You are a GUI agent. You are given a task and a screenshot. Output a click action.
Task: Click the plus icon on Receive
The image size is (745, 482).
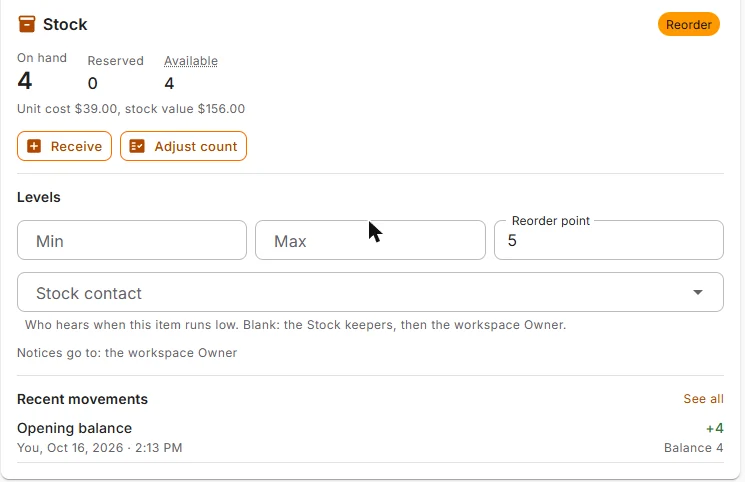tap(34, 146)
